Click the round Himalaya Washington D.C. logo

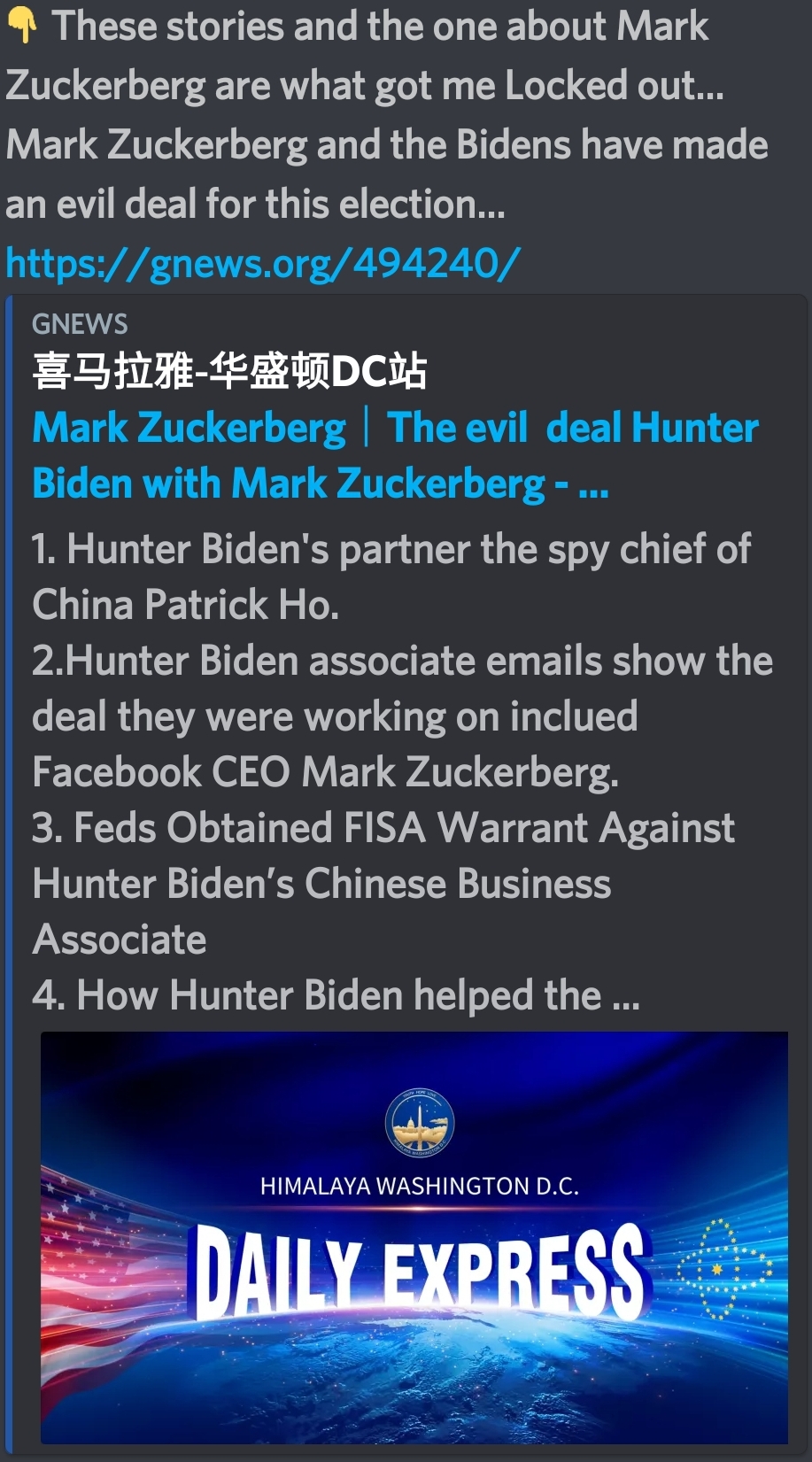click(420, 1124)
